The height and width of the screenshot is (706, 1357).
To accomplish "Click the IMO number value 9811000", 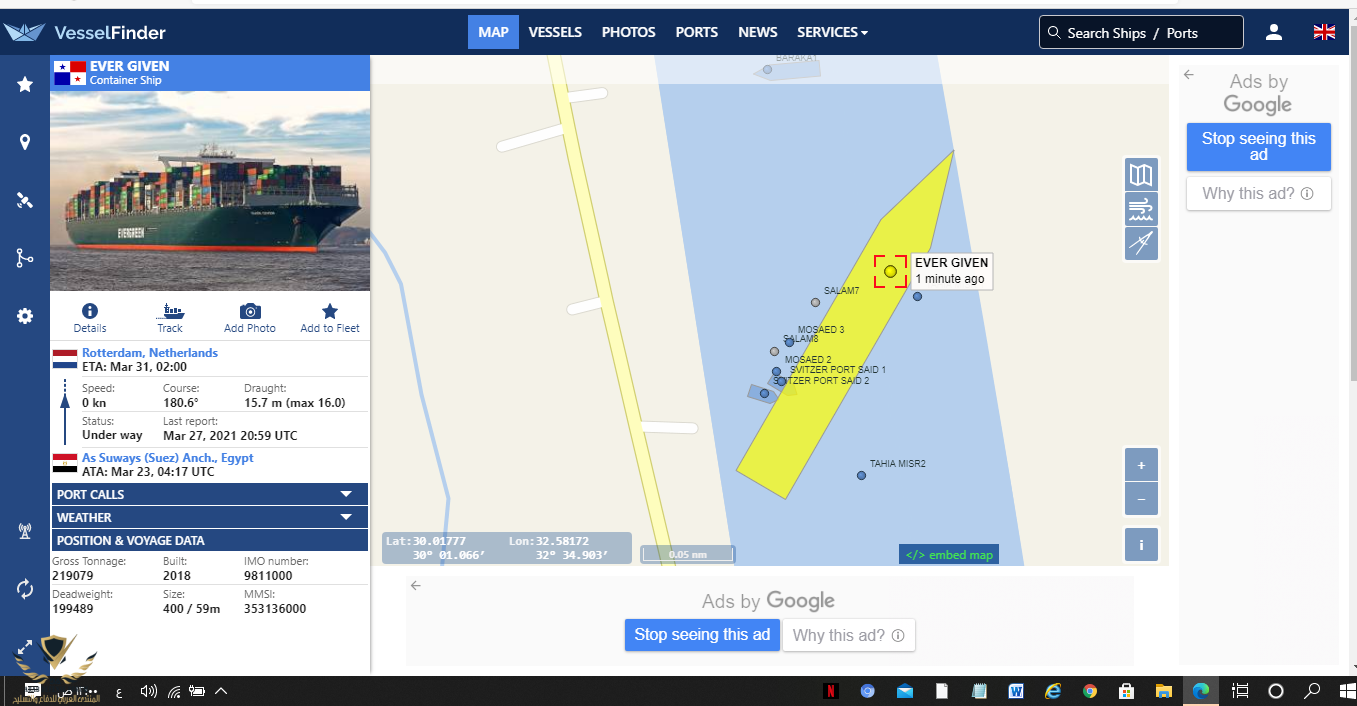I will tap(268, 576).
